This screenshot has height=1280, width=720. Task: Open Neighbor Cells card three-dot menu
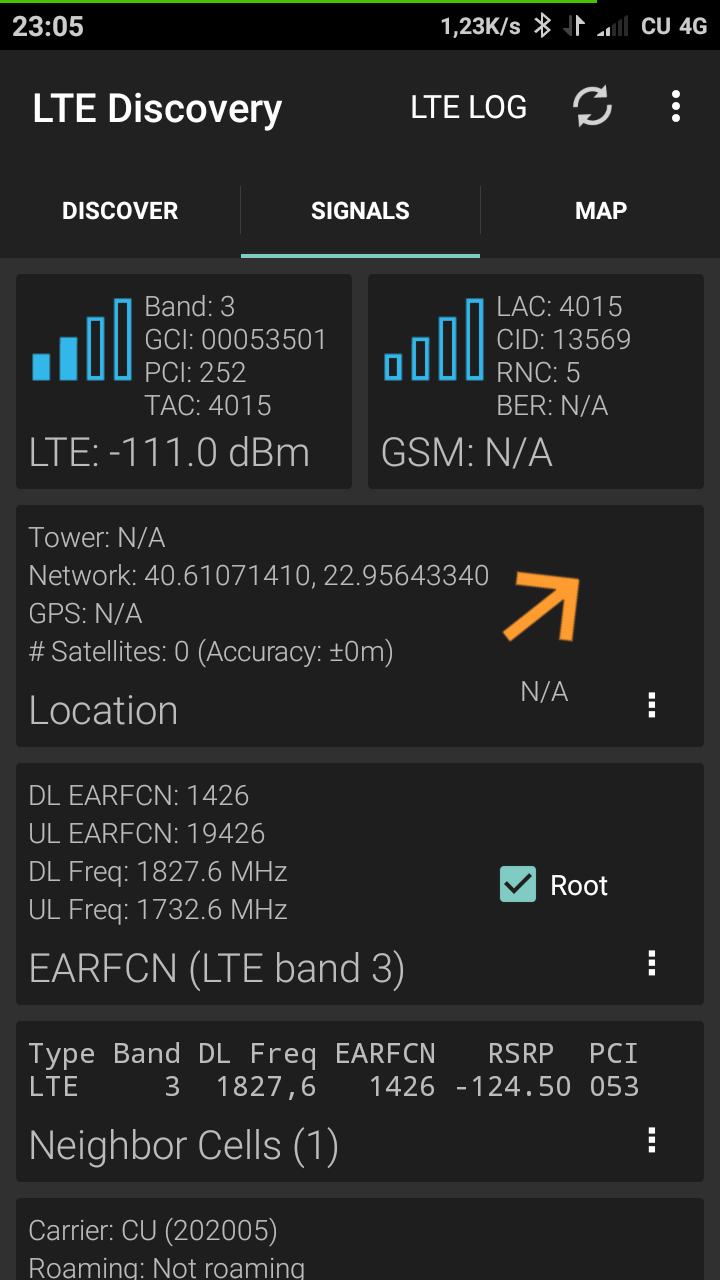point(652,1140)
